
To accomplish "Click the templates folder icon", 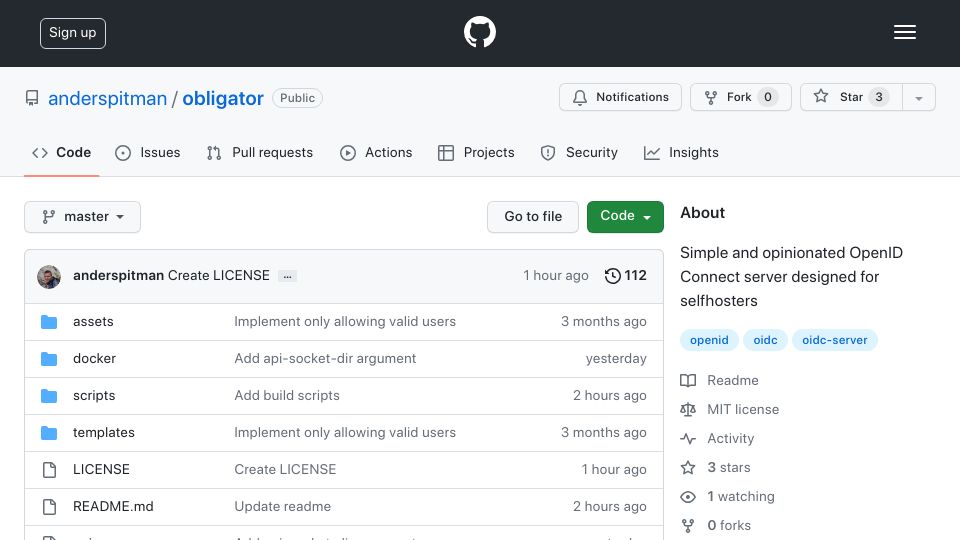I will coord(49,433).
